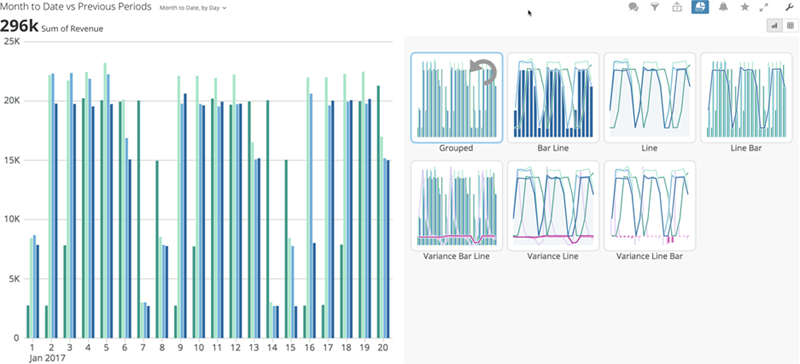Click the 296k Sum of Revenue summary

pyautogui.click(x=52, y=27)
